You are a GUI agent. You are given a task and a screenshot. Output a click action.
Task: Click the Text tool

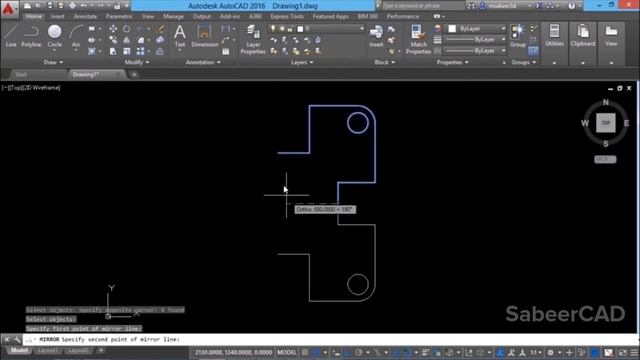(x=180, y=36)
